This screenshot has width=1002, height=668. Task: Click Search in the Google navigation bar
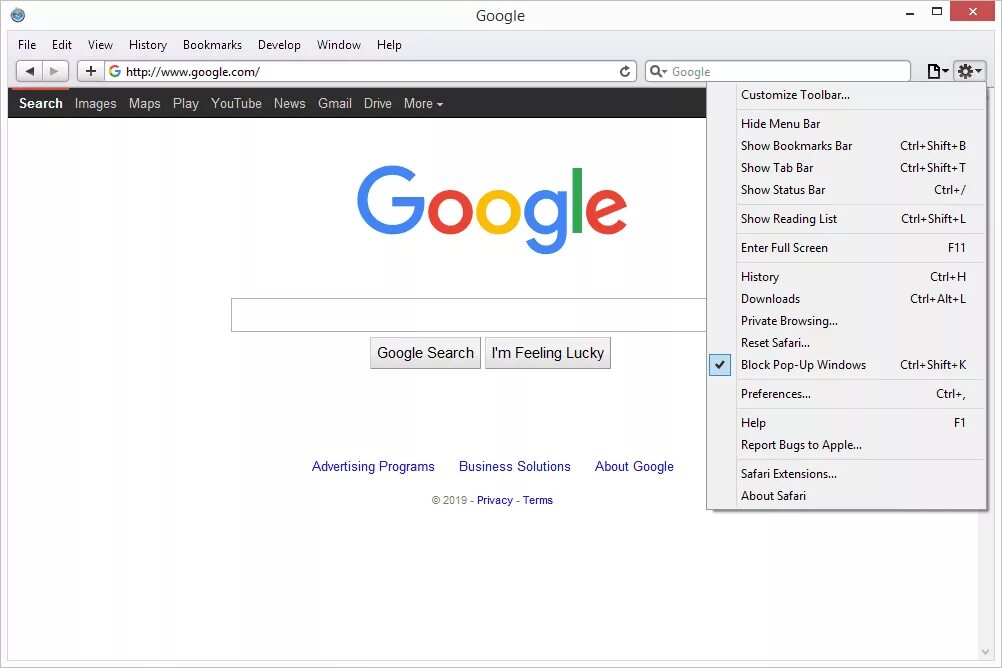point(41,104)
